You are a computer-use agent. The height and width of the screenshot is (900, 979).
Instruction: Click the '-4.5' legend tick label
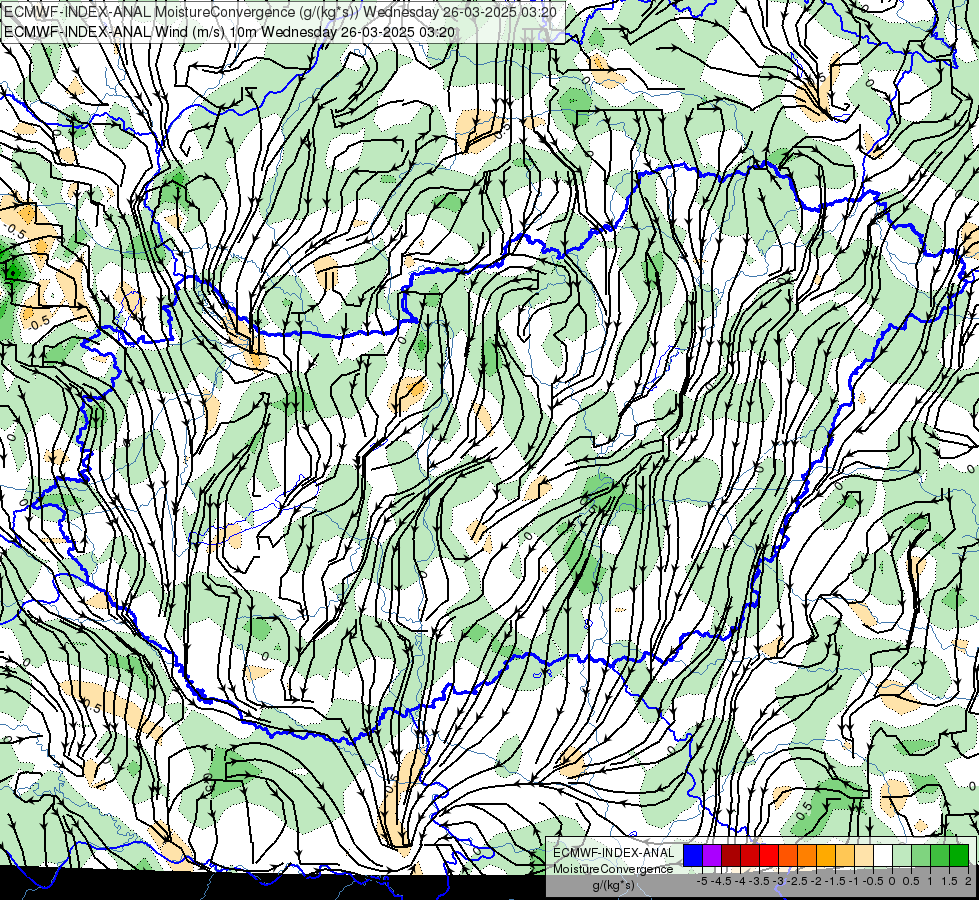coord(721,881)
